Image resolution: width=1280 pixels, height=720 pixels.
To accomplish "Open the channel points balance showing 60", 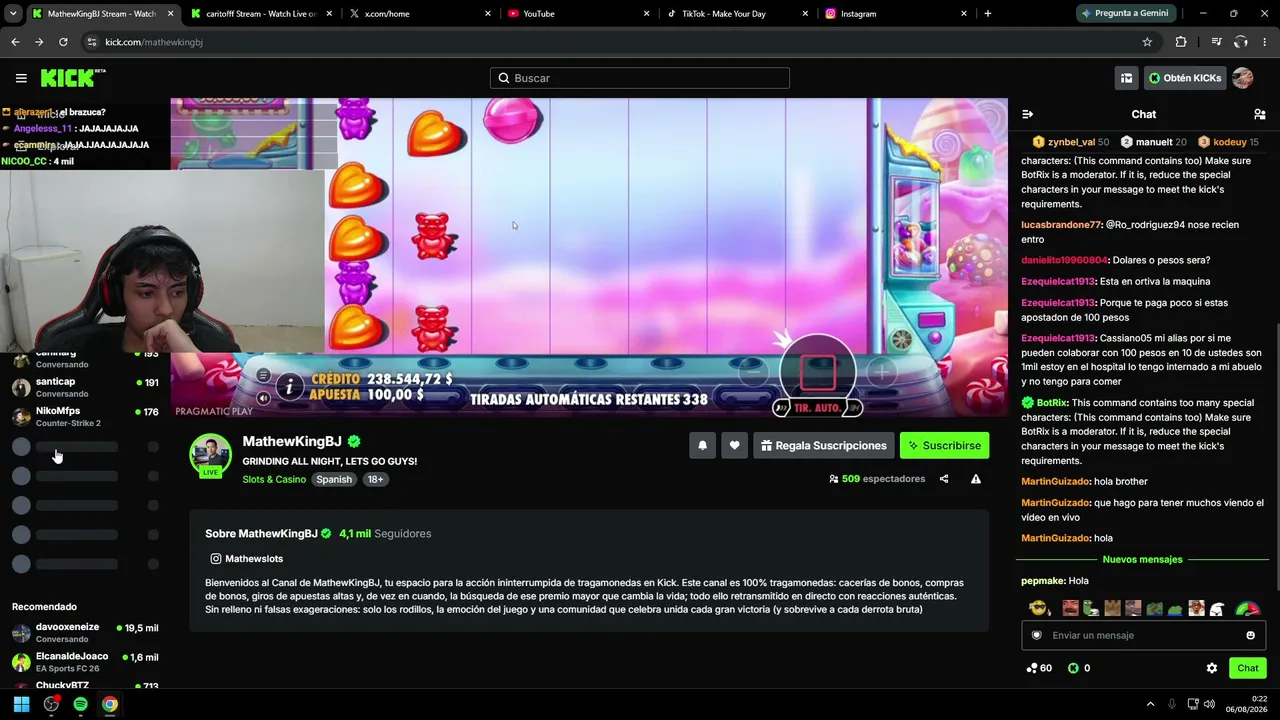I will pyautogui.click(x=1039, y=668).
